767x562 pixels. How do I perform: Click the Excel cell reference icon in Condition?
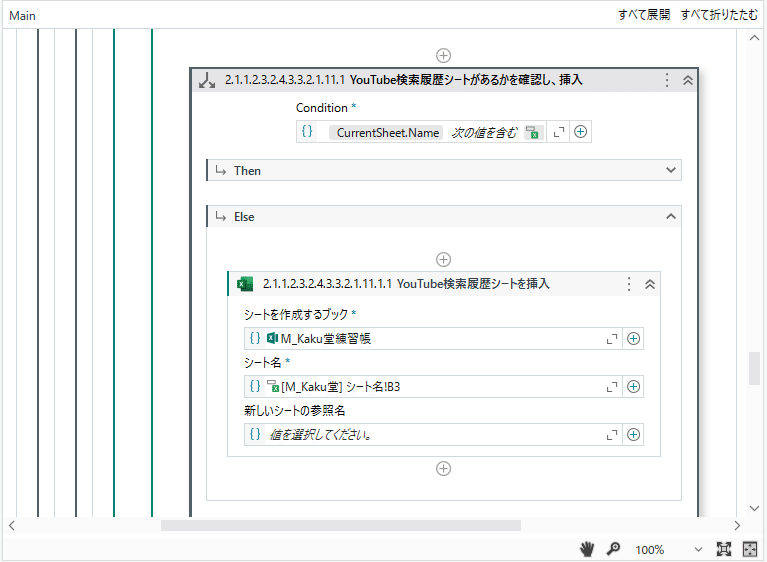532,132
